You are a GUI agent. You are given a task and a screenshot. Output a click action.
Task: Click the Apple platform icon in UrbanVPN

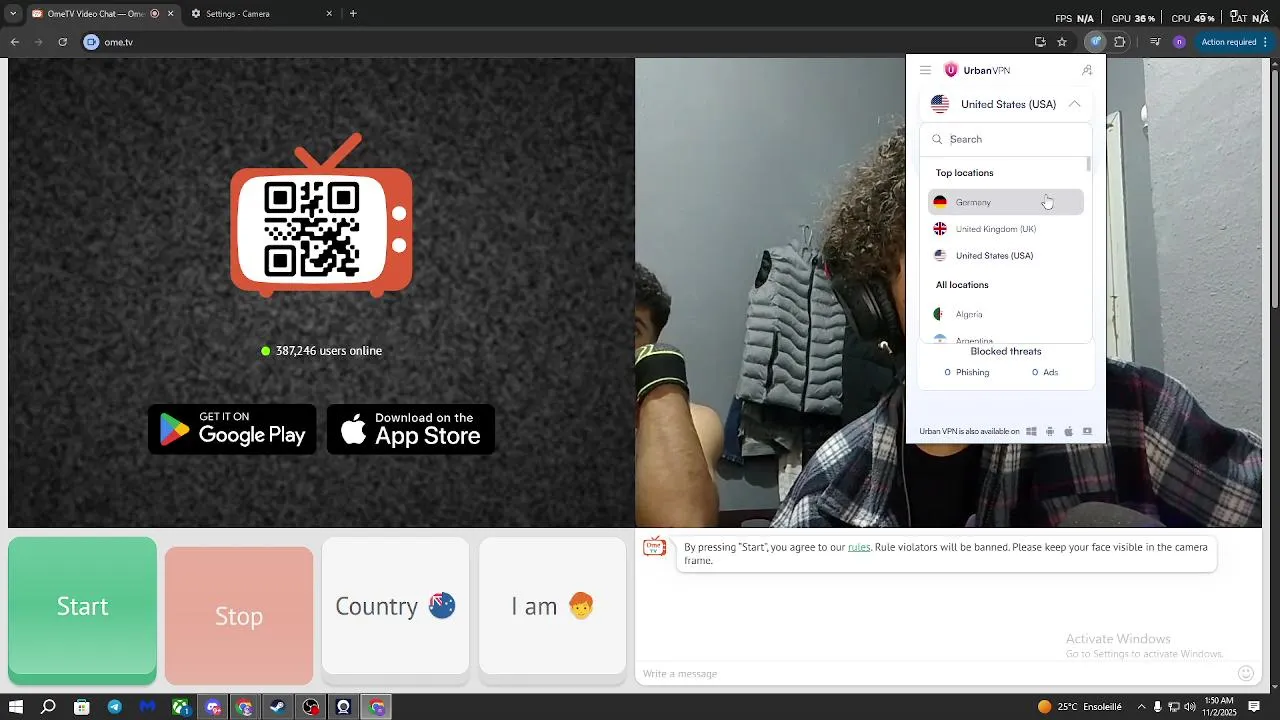pyautogui.click(x=1068, y=432)
